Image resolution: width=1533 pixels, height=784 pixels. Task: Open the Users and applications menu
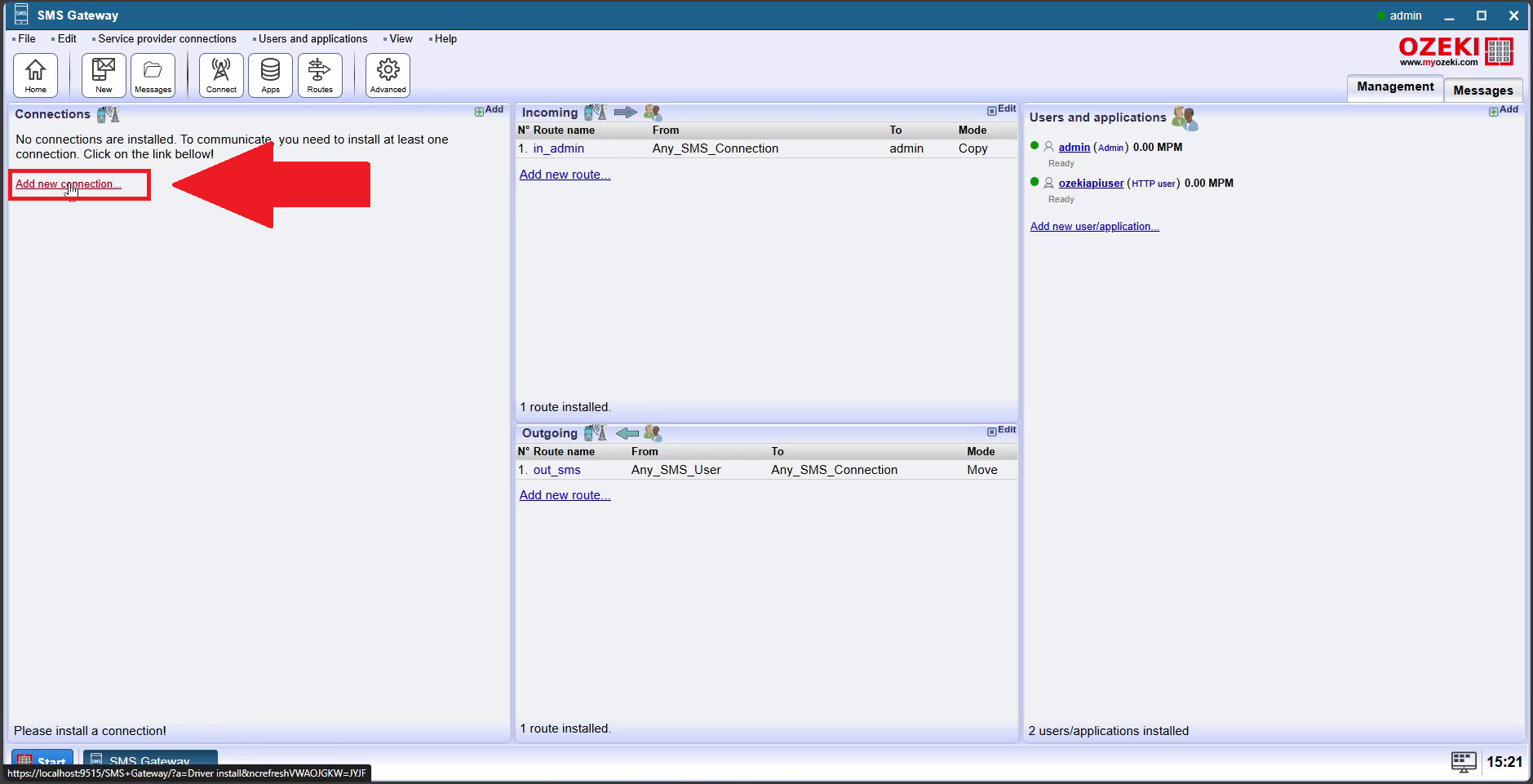pos(312,38)
